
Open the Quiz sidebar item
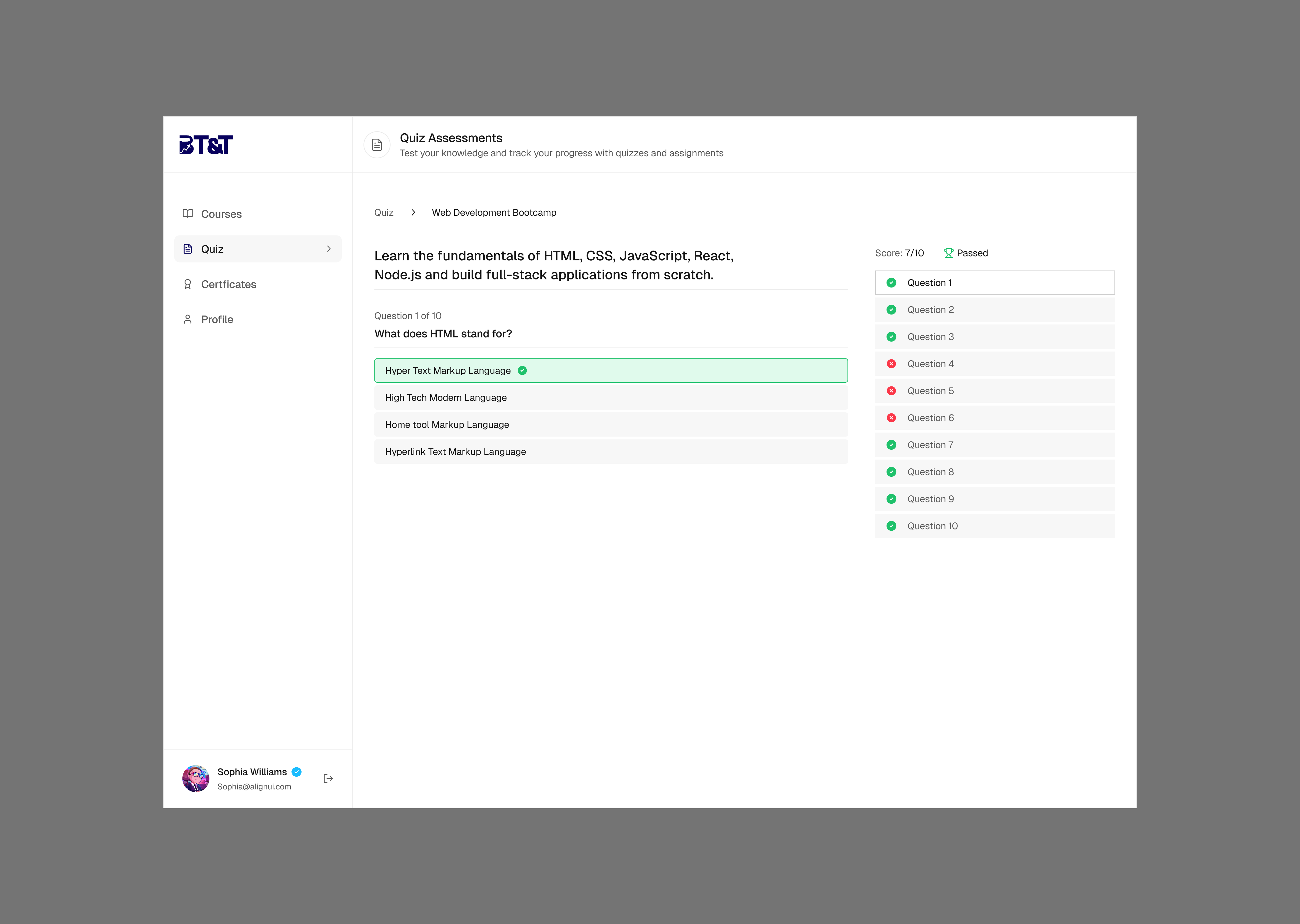point(258,249)
